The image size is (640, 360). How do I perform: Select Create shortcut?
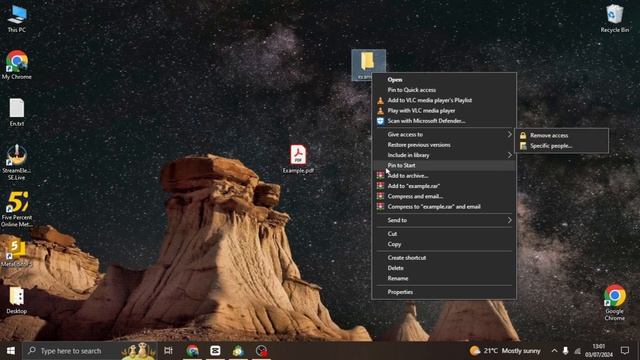click(444, 258)
